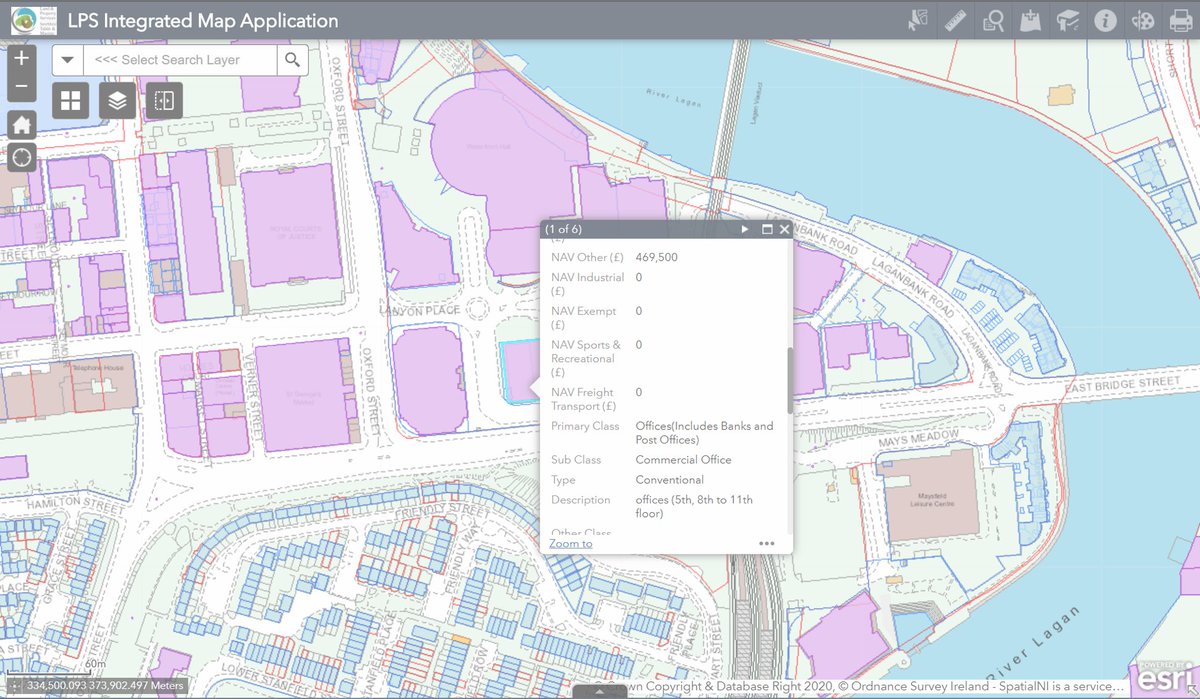Find my location with crosshair button
1200x699 pixels.
[22, 157]
